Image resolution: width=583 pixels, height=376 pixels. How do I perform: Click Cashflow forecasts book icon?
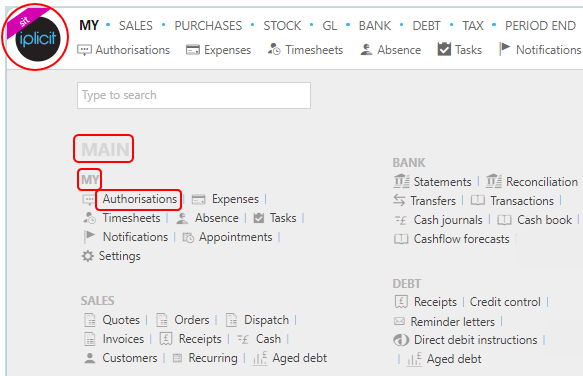tap(401, 239)
